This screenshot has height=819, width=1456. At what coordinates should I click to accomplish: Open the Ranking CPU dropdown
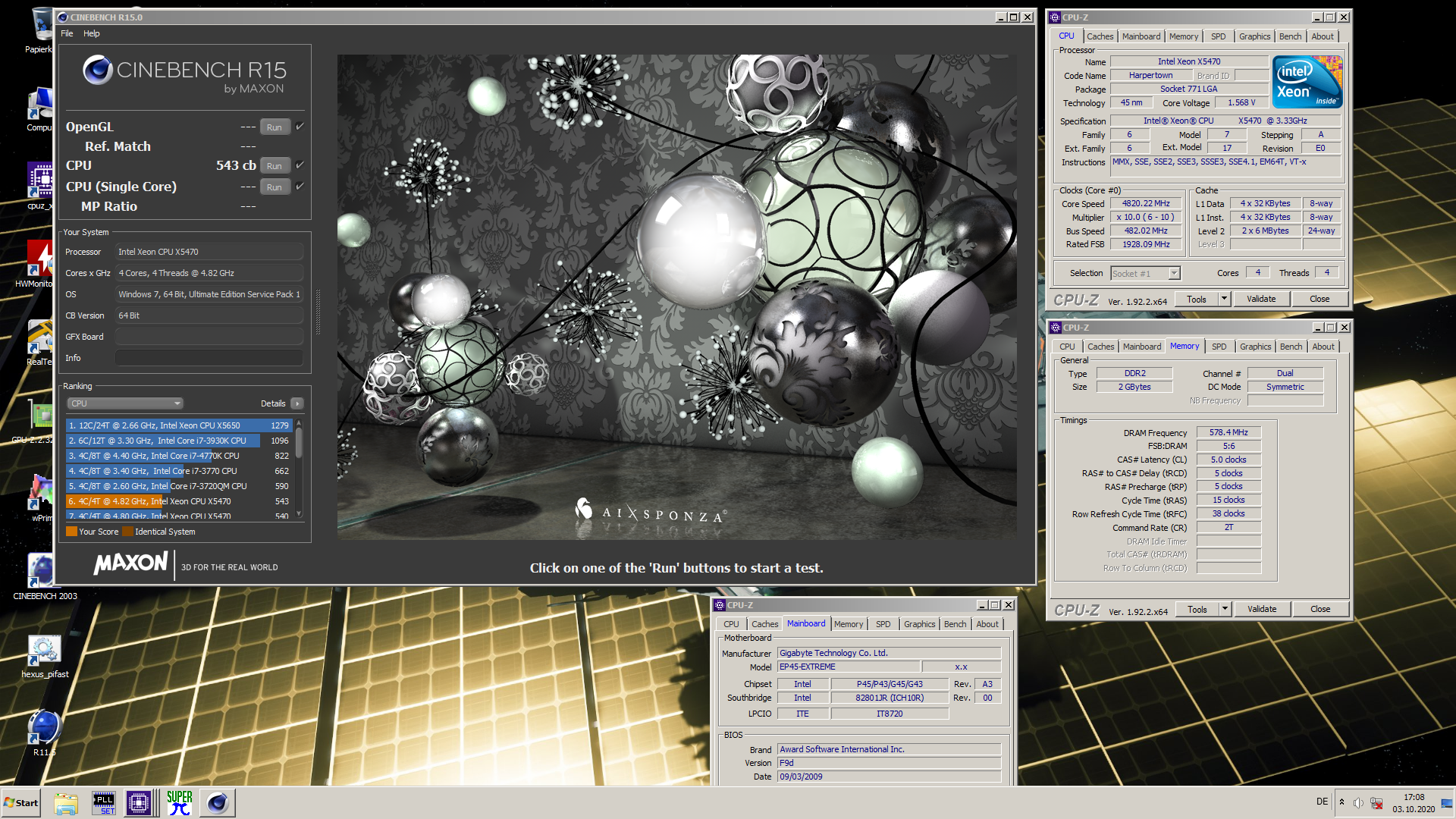point(125,403)
